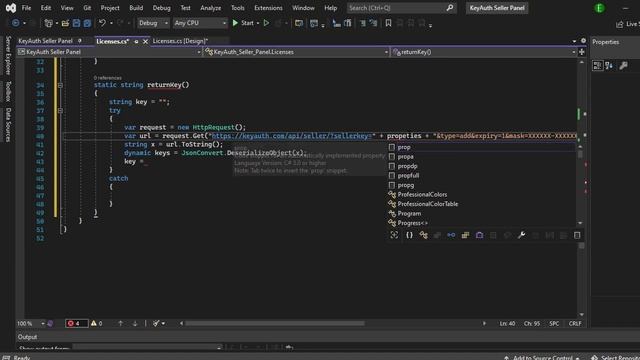Click the Visual Studio logo icon

tap(11, 8)
